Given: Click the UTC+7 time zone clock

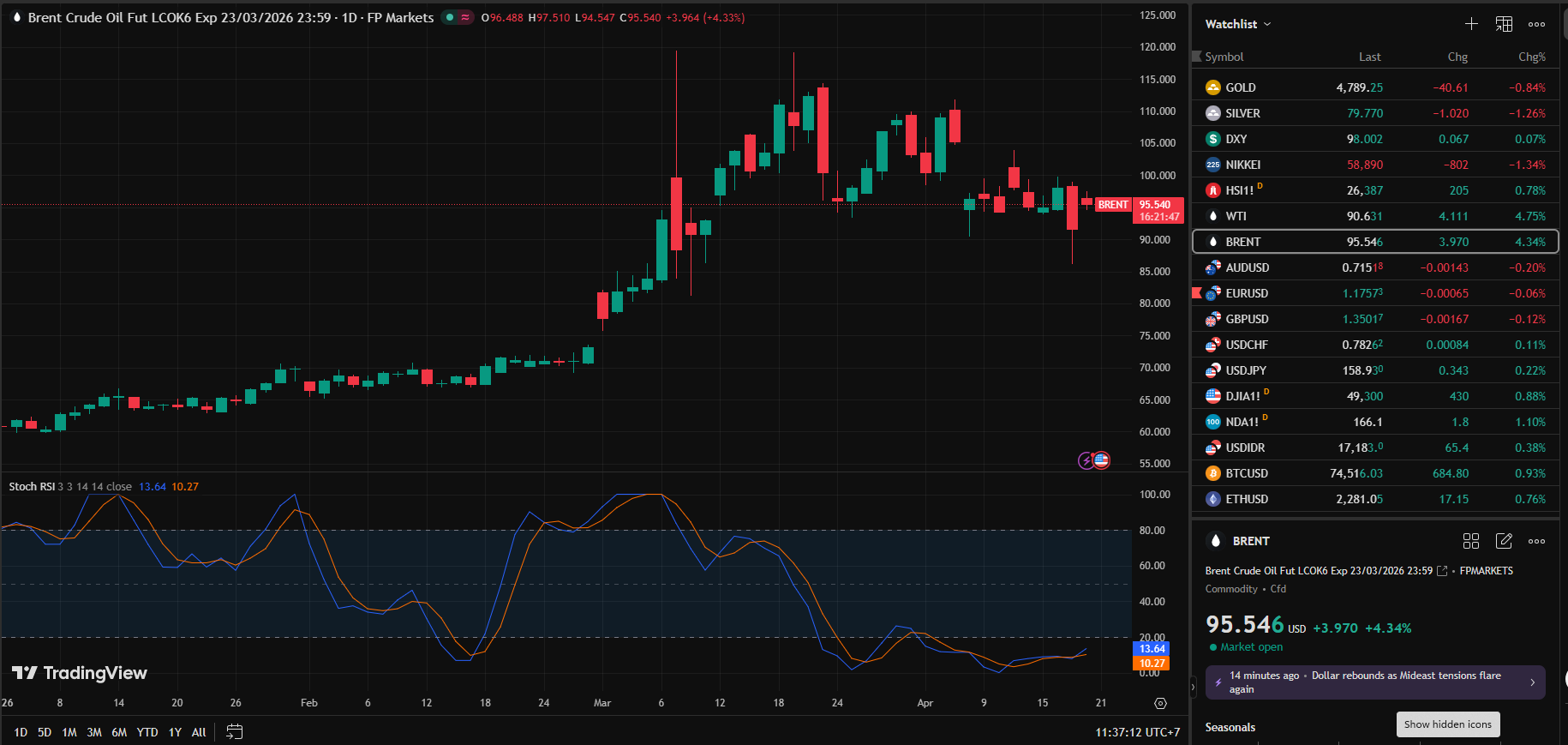Looking at the screenshot, I should click(x=1137, y=732).
